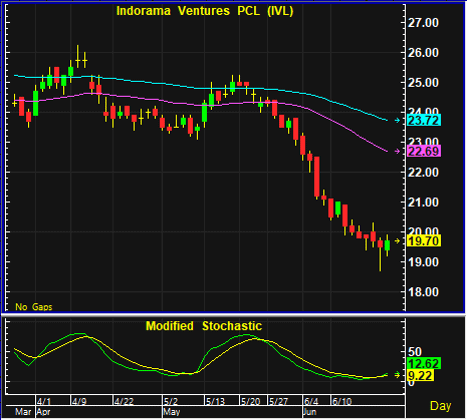The height and width of the screenshot is (420, 467).
Task: Click the Day timeframe label
Action: tap(440, 406)
